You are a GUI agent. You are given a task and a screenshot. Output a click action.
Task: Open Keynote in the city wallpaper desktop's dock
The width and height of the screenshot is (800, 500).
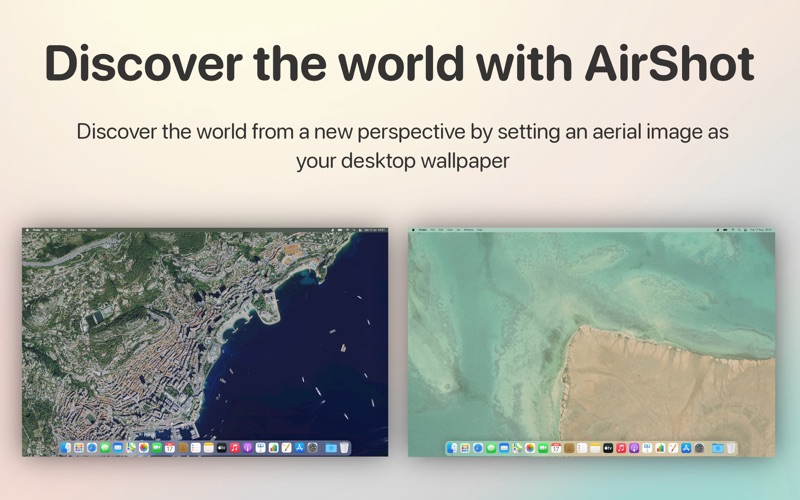(x=261, y=447)
